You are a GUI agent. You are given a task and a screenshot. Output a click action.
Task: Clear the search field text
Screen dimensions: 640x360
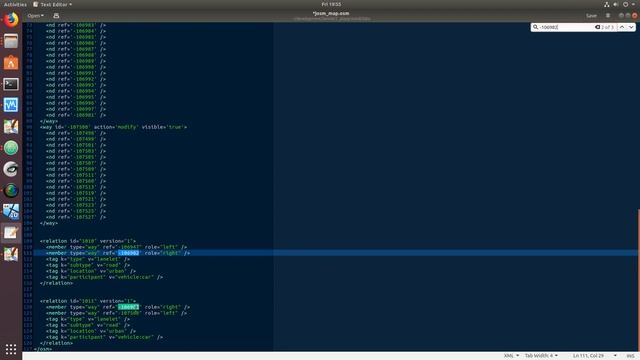point(597,27)
